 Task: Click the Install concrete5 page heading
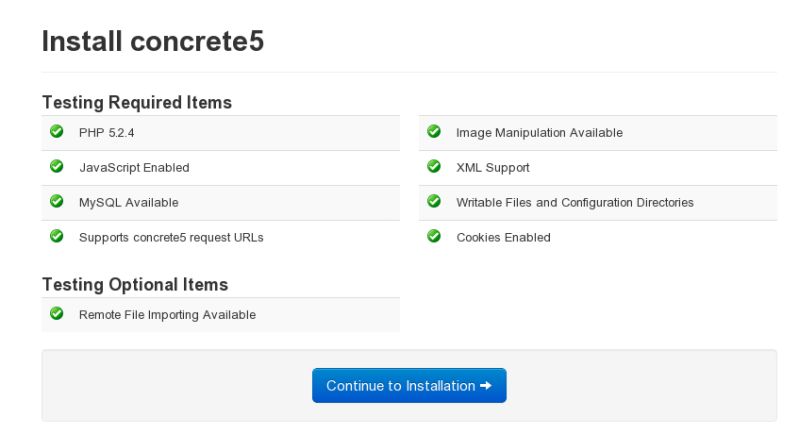[x=153, y=43]
